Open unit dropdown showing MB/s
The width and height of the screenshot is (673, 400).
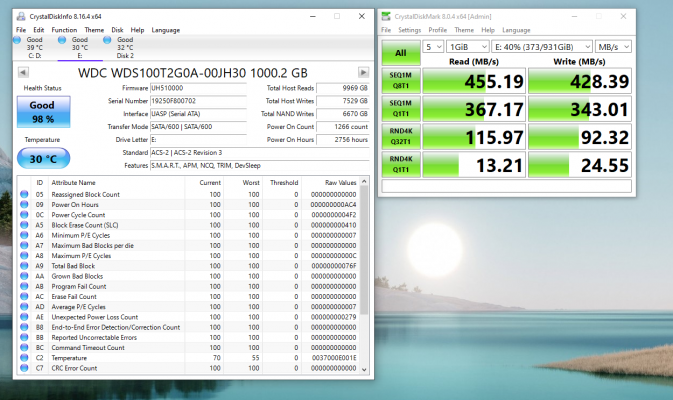[x=613, y=47]
